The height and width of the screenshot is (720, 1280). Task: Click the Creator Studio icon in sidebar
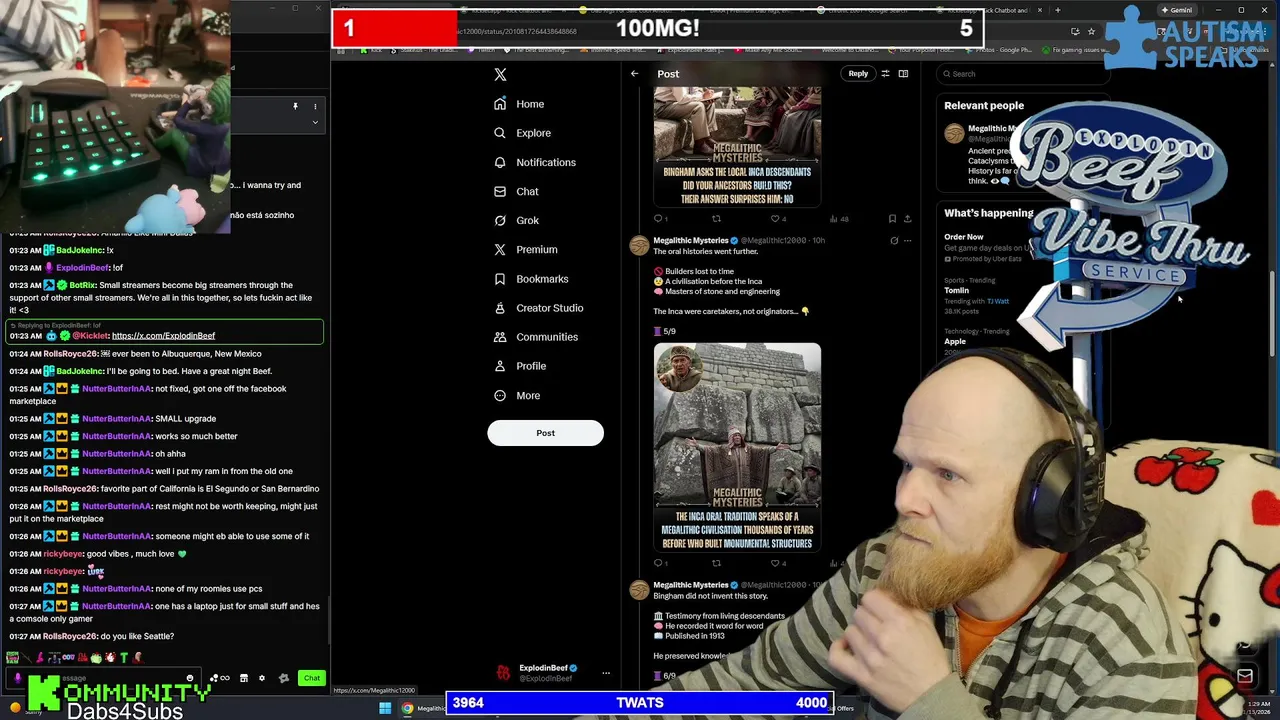point(500,308)
